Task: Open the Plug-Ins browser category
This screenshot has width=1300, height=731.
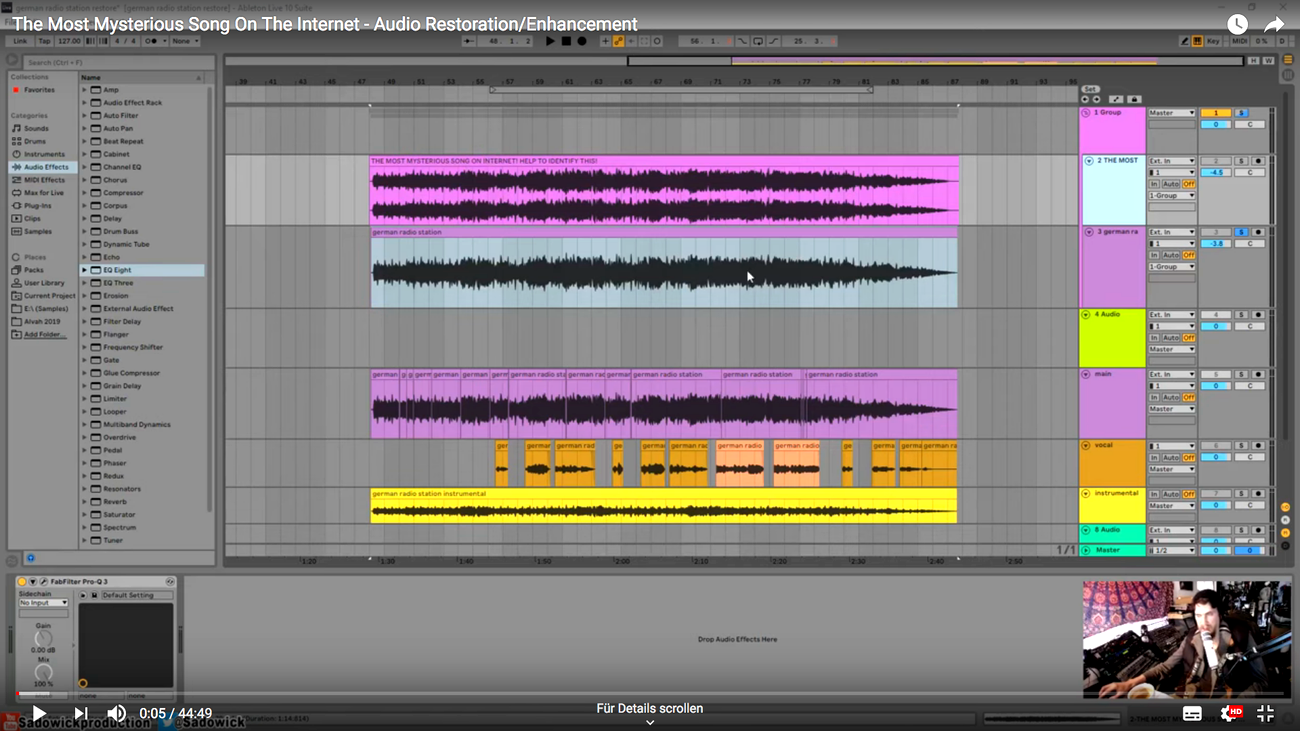Action: point(38,206)
